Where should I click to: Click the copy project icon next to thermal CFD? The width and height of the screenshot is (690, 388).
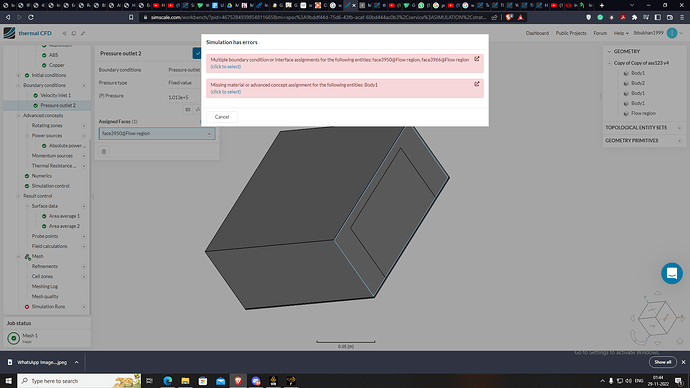[x=73, y=33]
